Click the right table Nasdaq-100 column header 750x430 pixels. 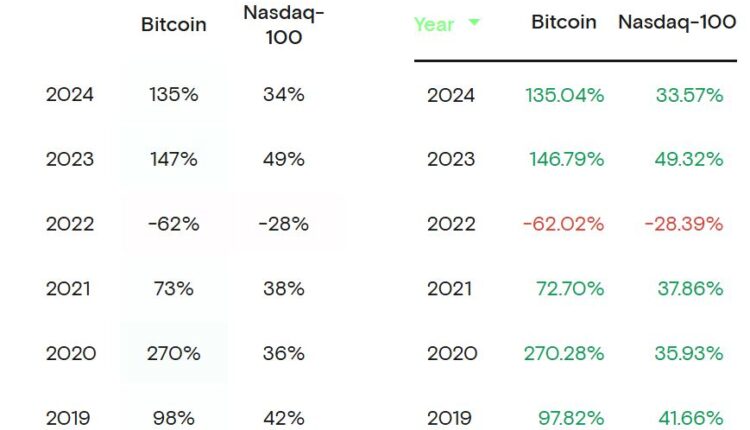tap(678, 22)
